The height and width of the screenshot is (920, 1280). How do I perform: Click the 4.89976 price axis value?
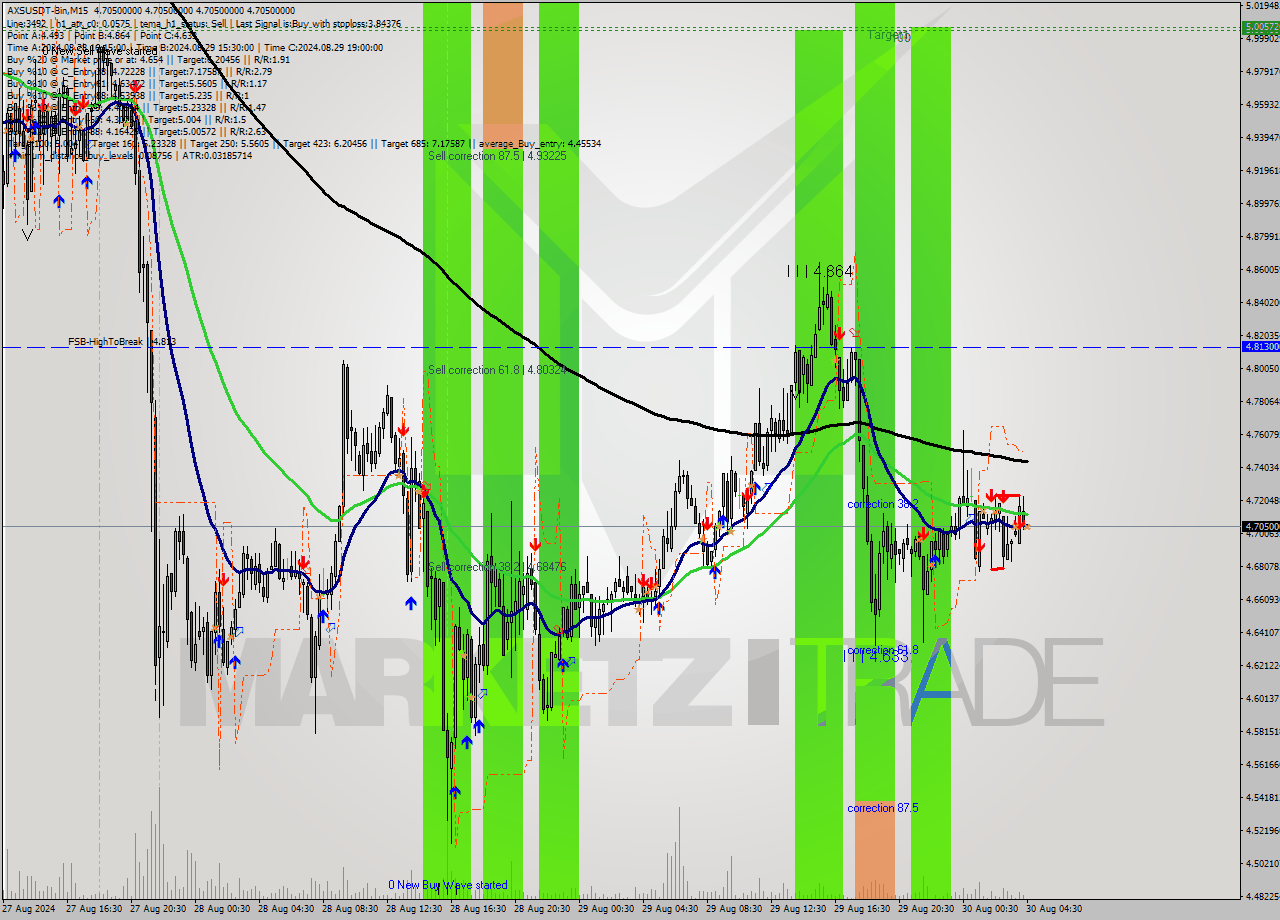point(1262,203)
